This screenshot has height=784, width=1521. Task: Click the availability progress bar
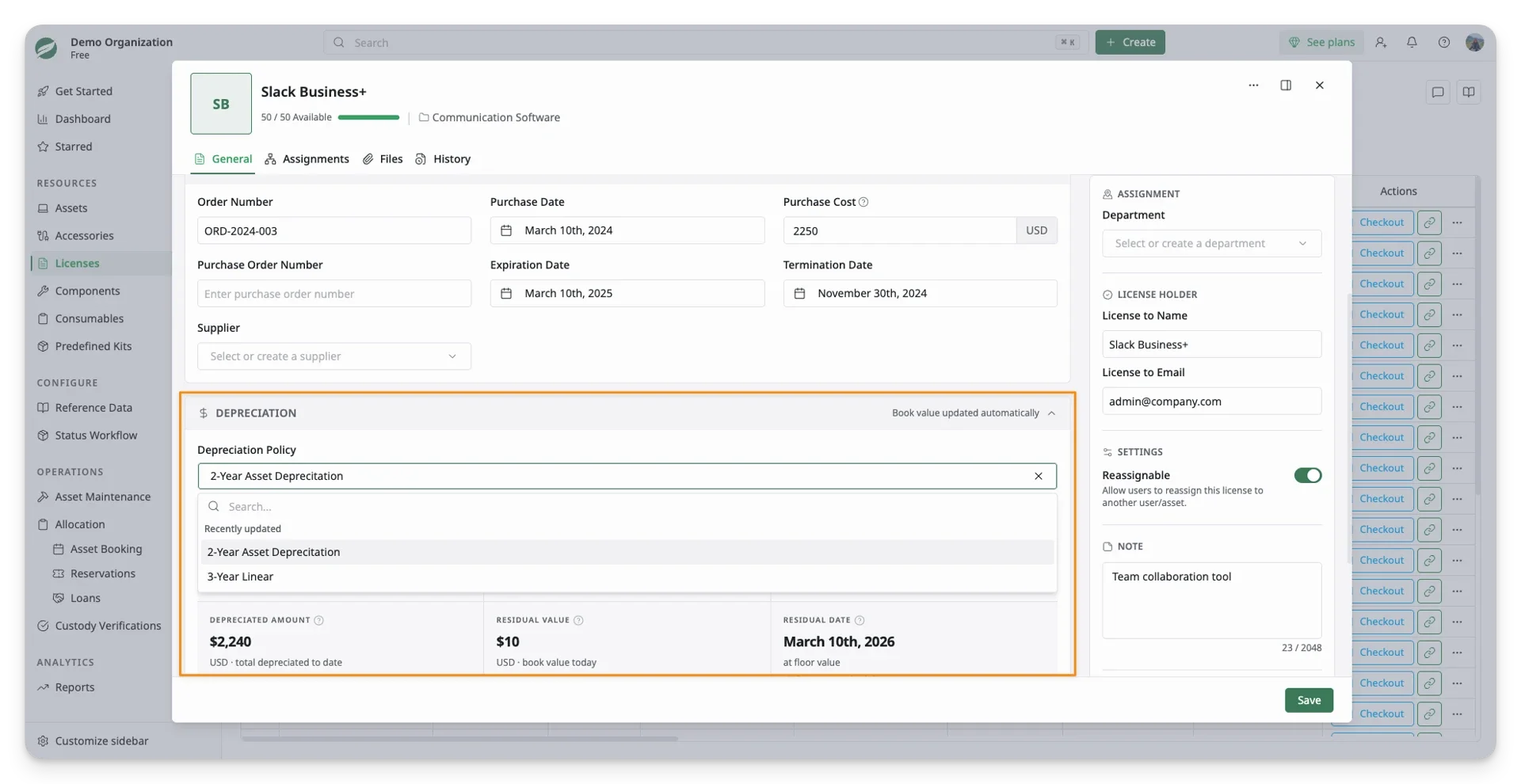pyautogui.click(x=368, y=117)
